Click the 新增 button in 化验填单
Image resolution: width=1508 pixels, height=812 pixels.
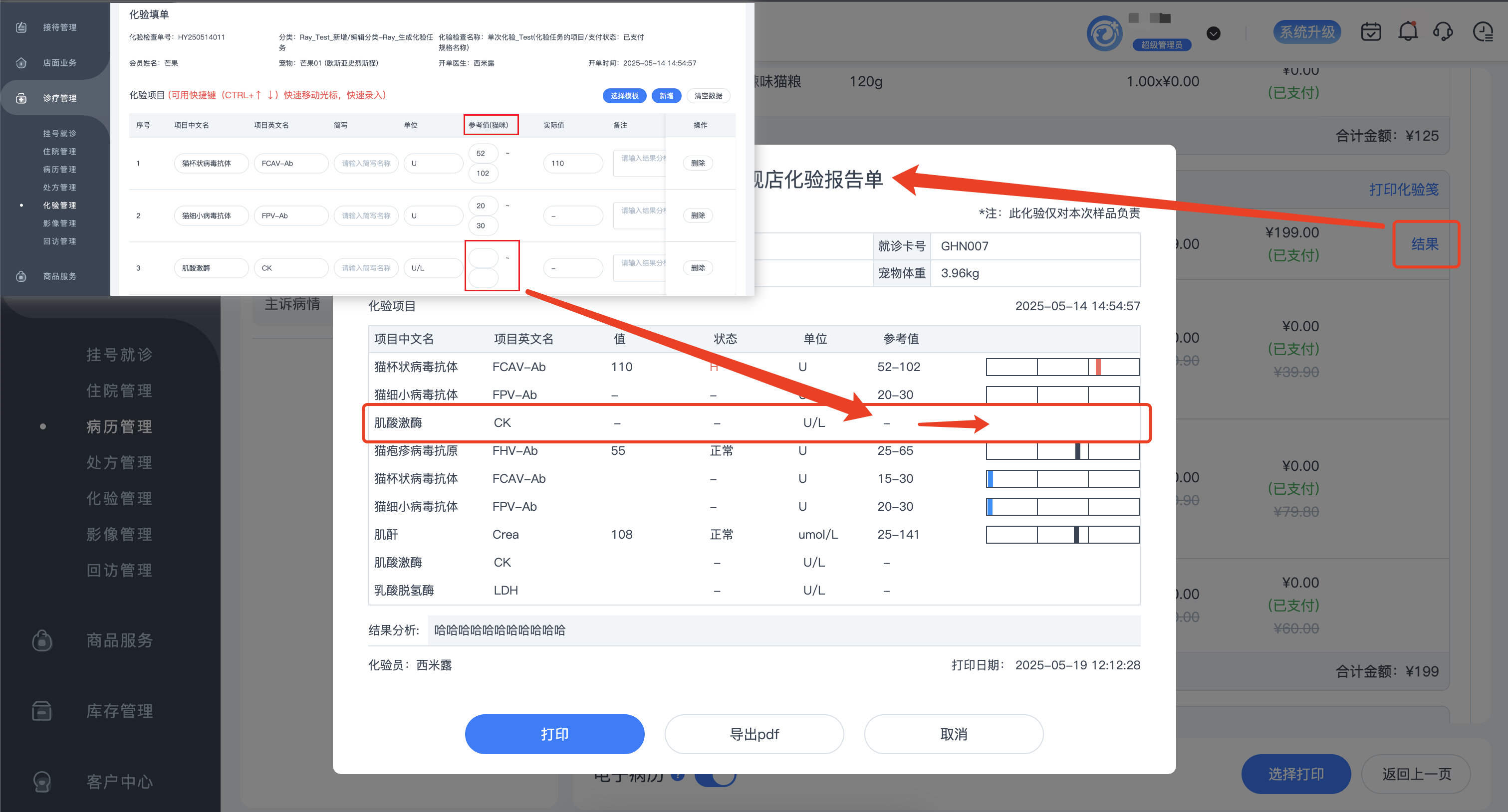666,96
